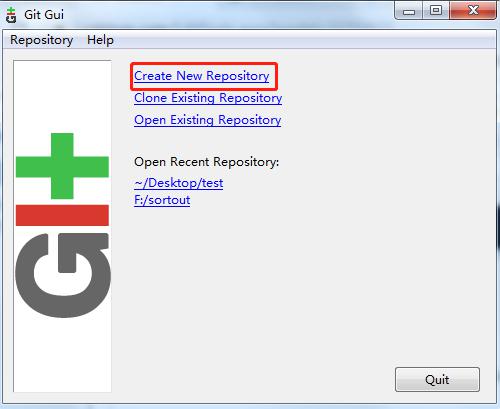Open the Help menu
The width and height of the screenshot is (500, 409).
pos(100,40)
